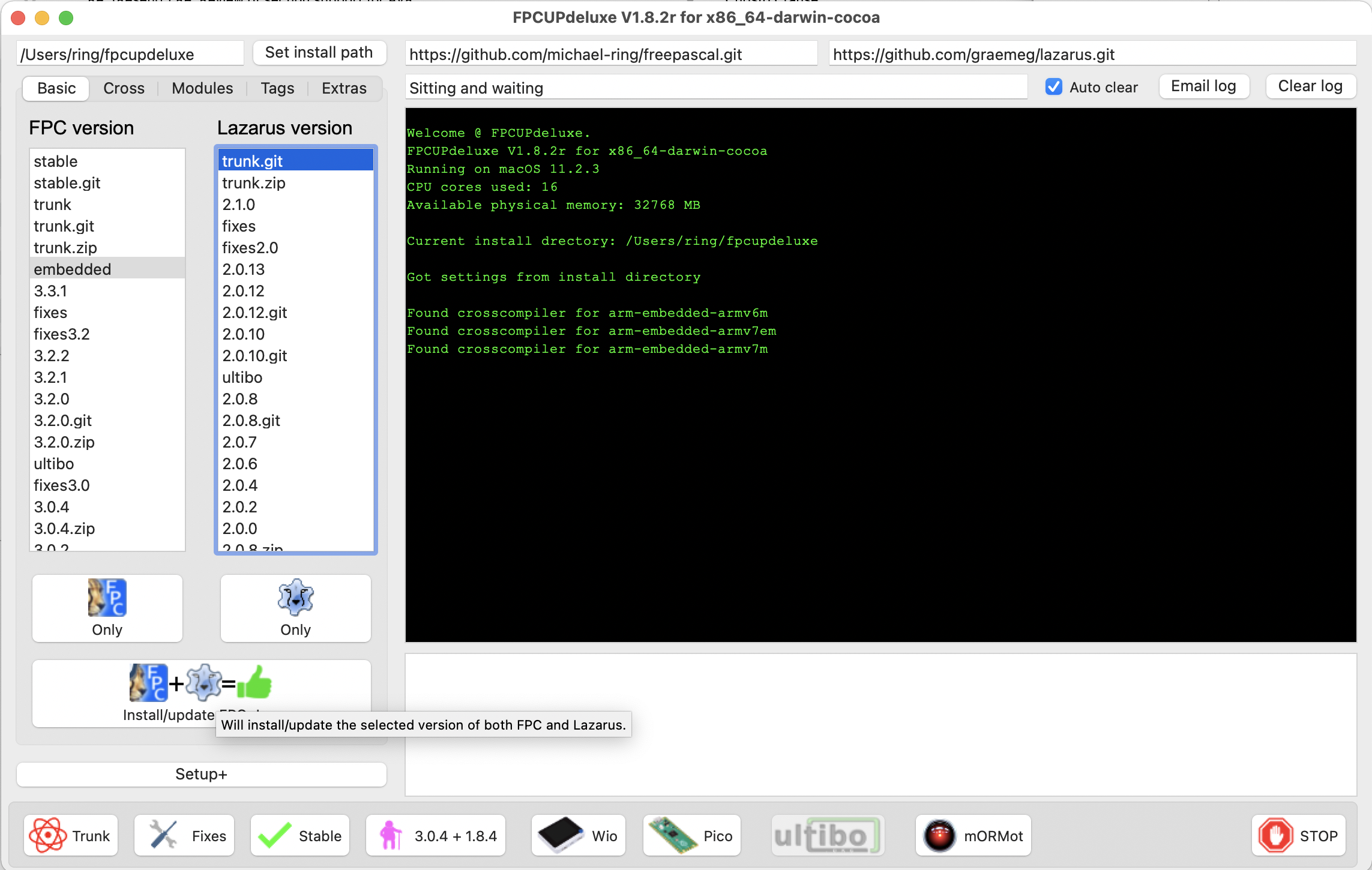Select '2.0.4' in Lazarus version list
The image size is (1372, 870).
pos(296,485)
